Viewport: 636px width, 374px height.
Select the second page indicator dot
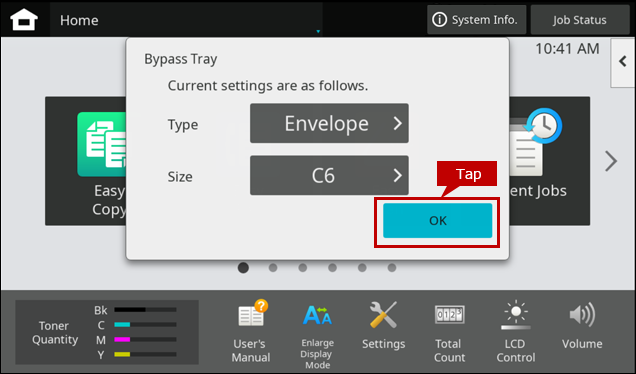[273, 268]
